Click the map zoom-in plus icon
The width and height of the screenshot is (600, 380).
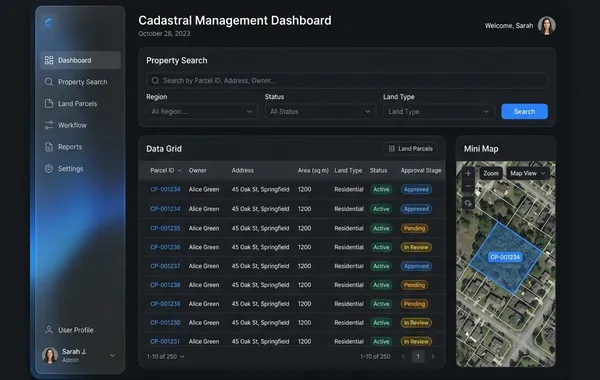coord(468,173)
